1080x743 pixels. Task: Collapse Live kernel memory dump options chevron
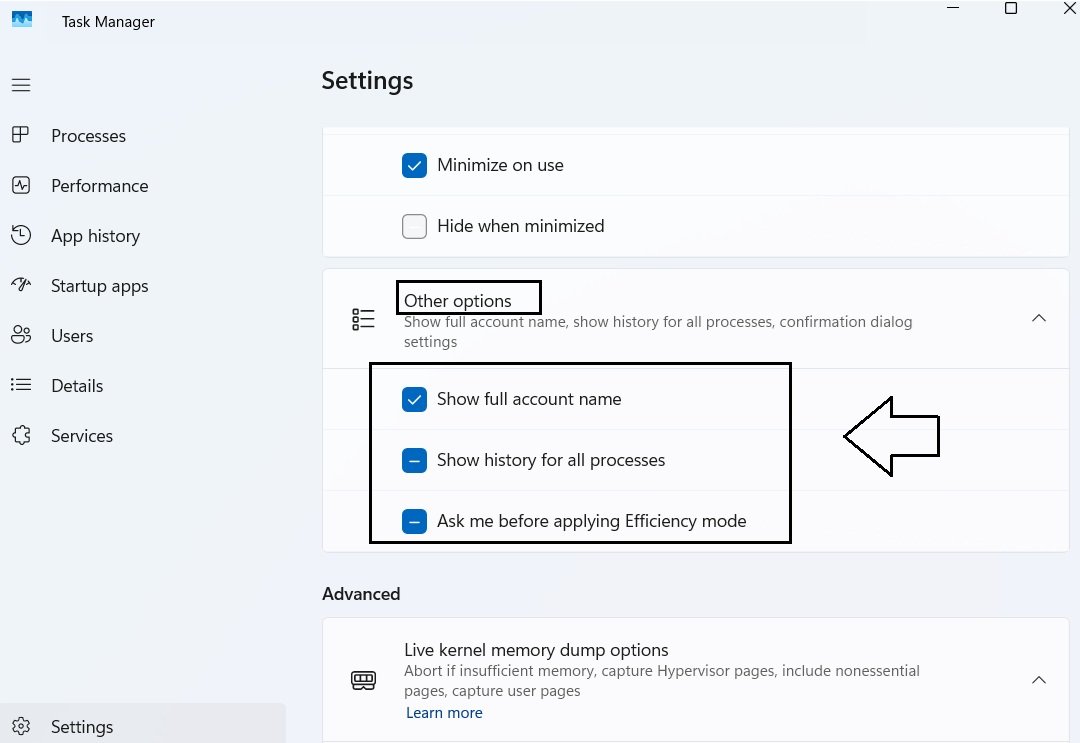[x=1039, y=680]
